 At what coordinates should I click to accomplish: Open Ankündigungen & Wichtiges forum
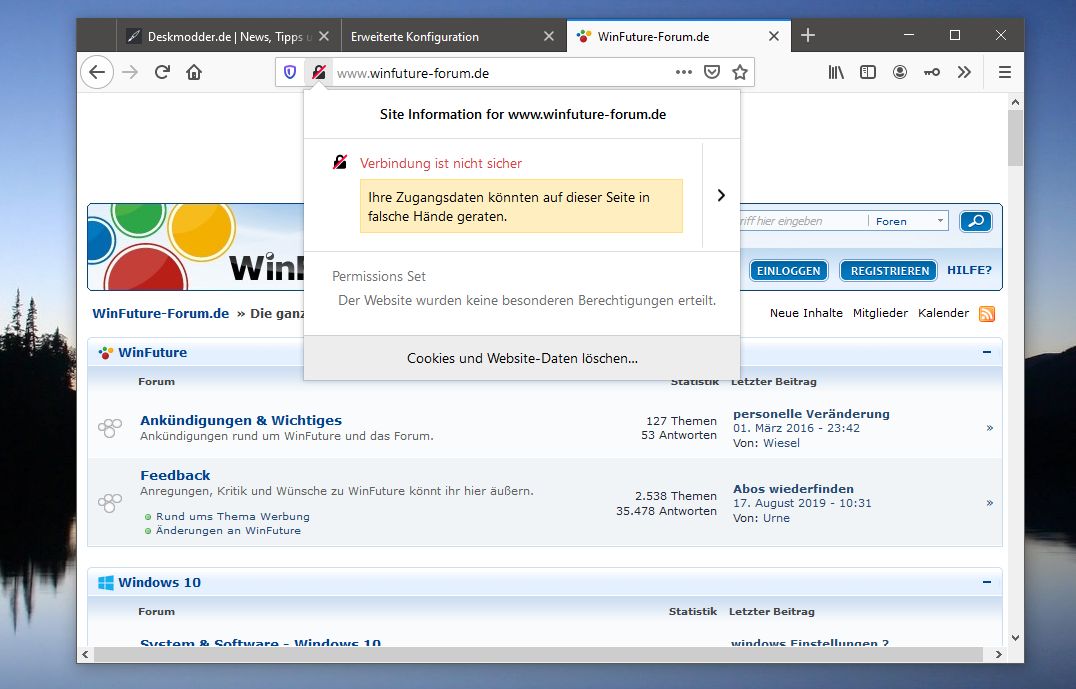click(241, 420)
